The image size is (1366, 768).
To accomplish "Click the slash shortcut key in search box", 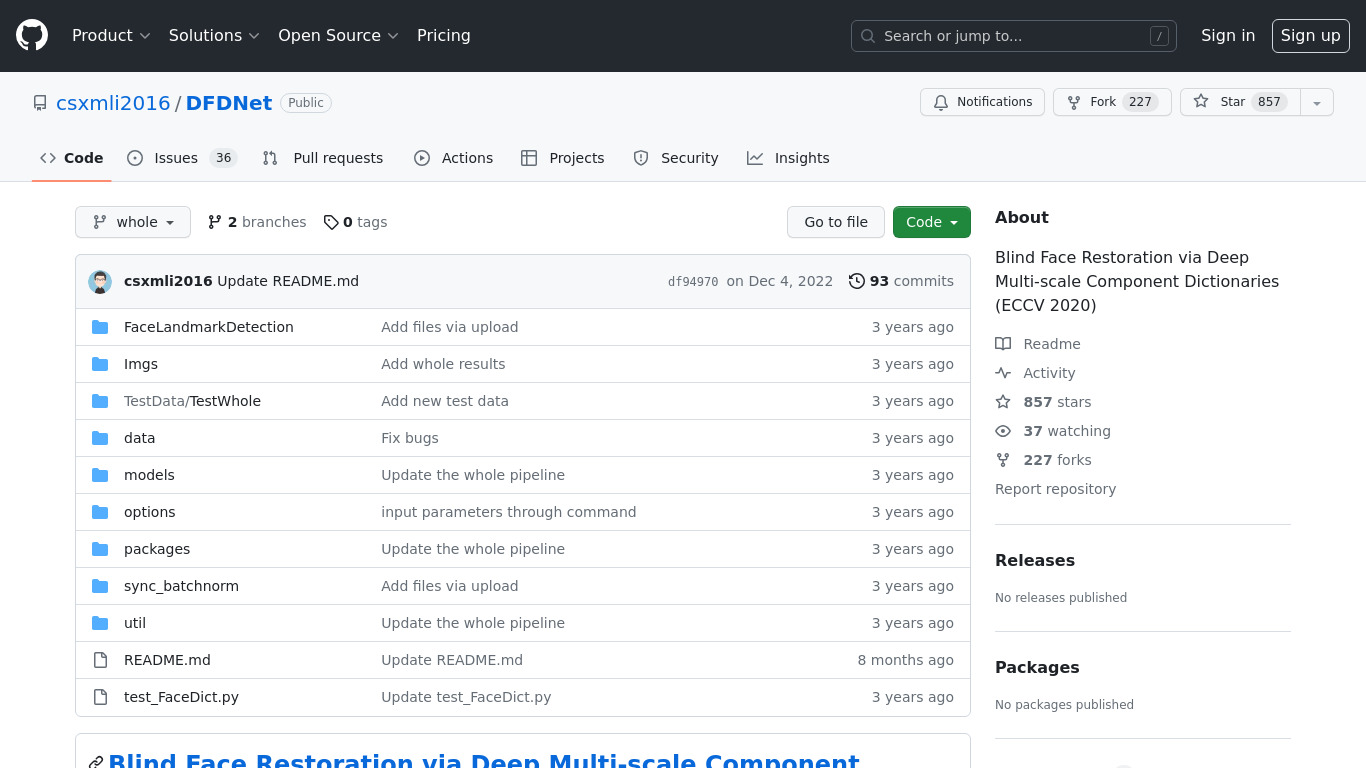I will [x=1159, y=36].
